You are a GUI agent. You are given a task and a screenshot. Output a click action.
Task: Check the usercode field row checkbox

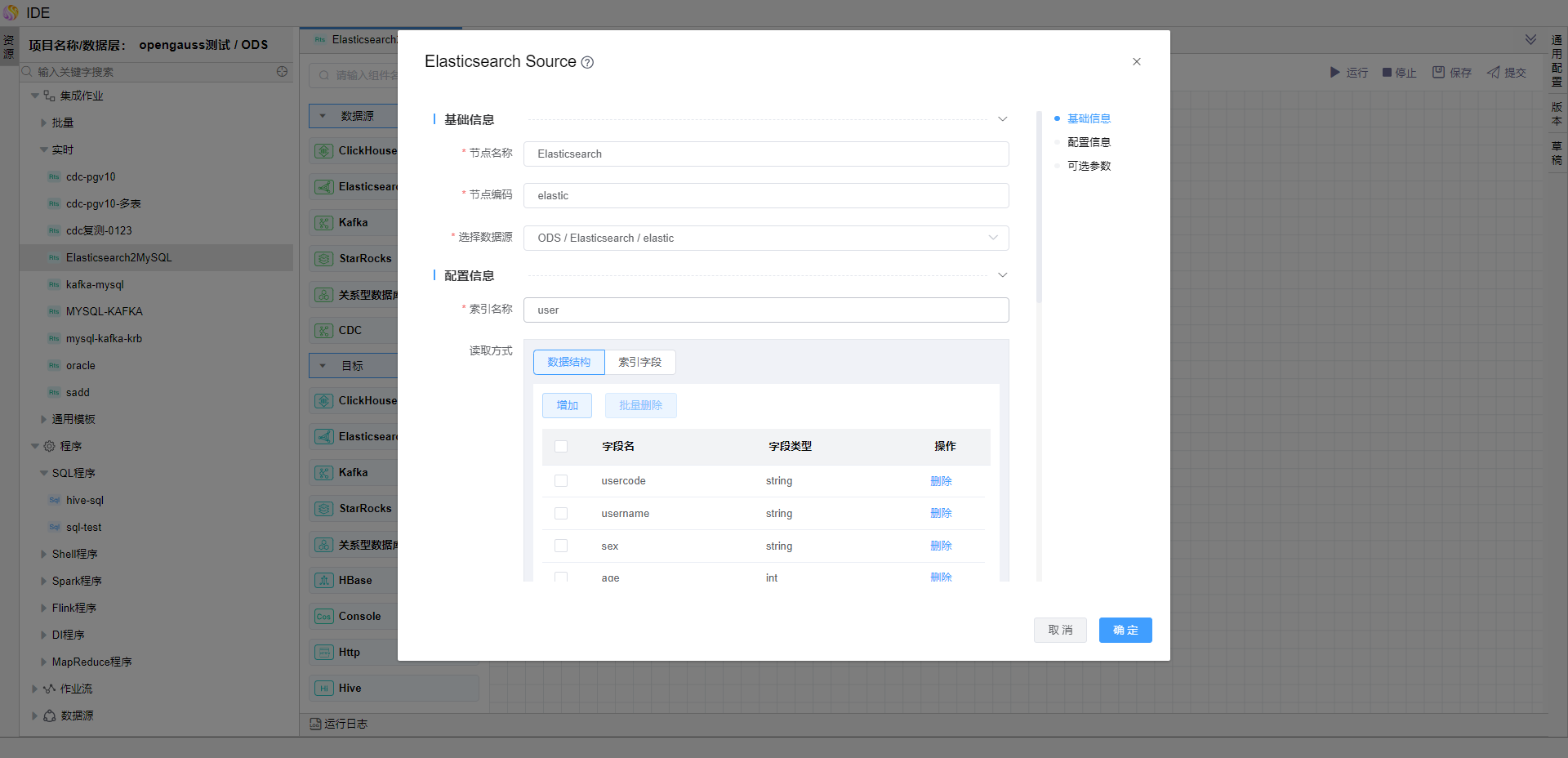coord(561,481)
